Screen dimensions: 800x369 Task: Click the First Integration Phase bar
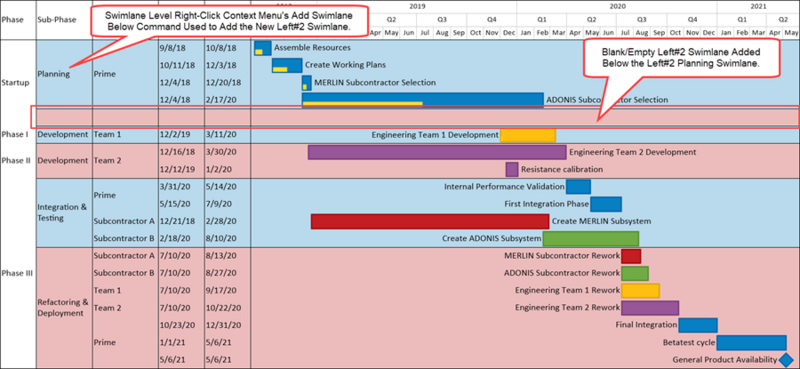(606, 204)
